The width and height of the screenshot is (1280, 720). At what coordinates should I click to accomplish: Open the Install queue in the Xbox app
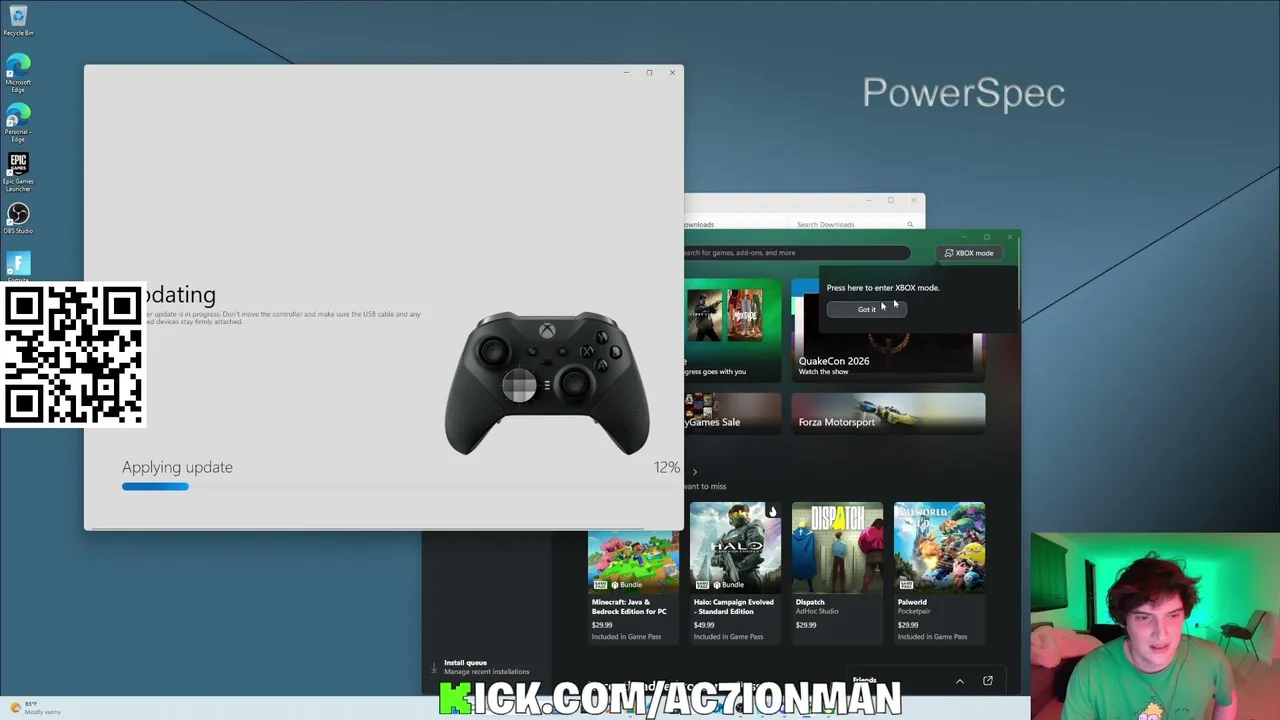(487, 667)
